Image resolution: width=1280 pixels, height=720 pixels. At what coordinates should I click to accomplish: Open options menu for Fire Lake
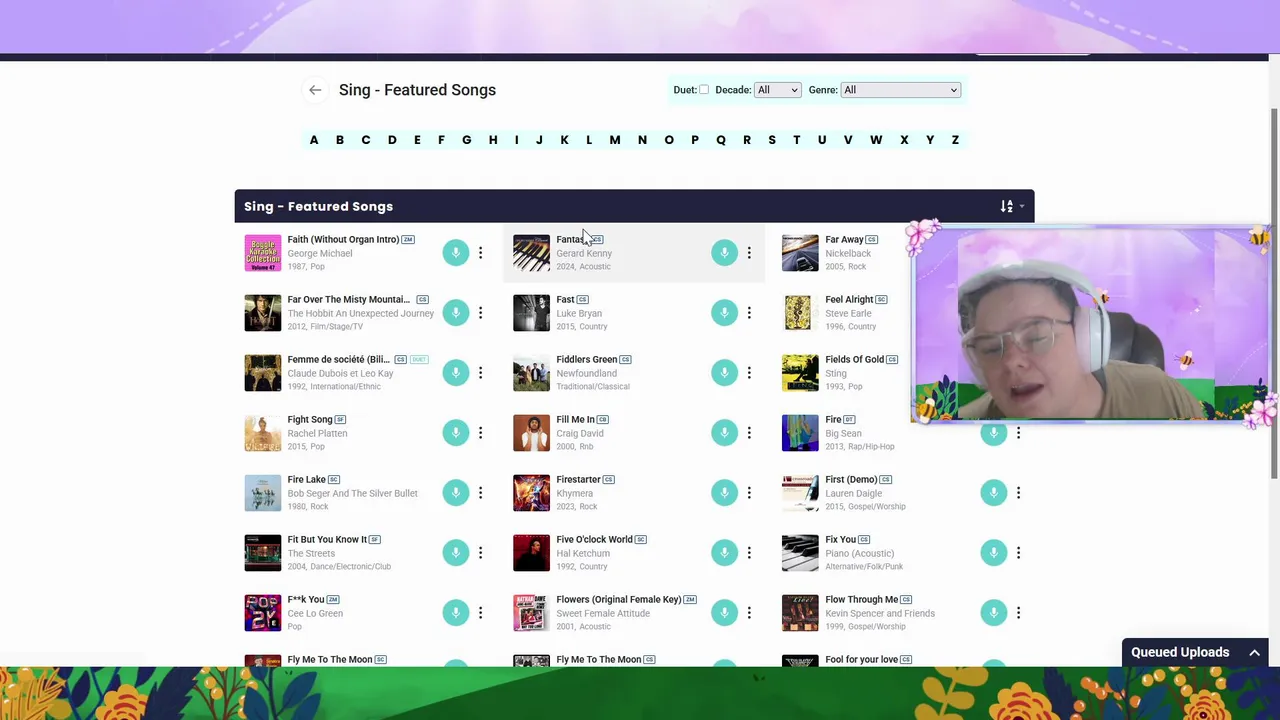tap(480, 493)
